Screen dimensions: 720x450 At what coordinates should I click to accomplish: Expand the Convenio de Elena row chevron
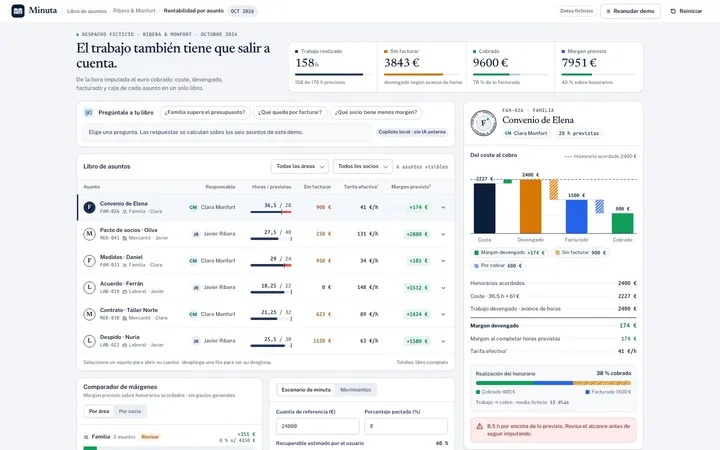(443, 208)
